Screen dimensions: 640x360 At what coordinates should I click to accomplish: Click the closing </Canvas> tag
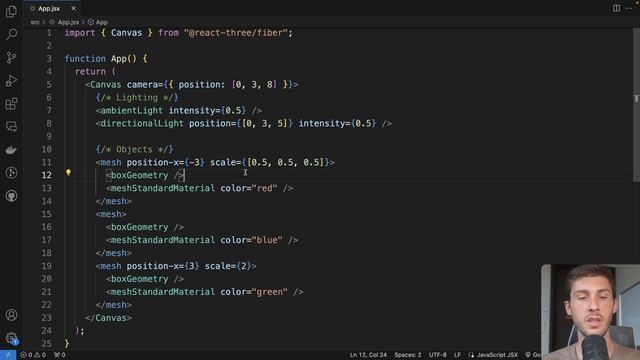pos(109,318)
